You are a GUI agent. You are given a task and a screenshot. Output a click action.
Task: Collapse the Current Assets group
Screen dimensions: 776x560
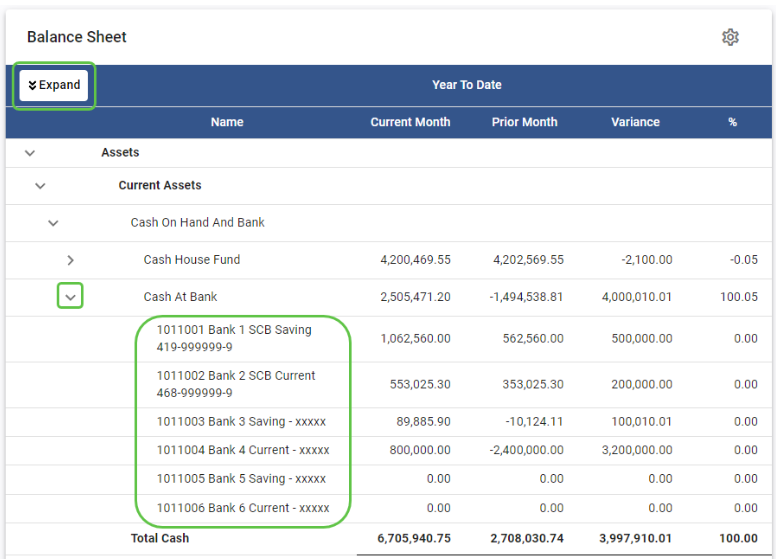tap(40, 186)
